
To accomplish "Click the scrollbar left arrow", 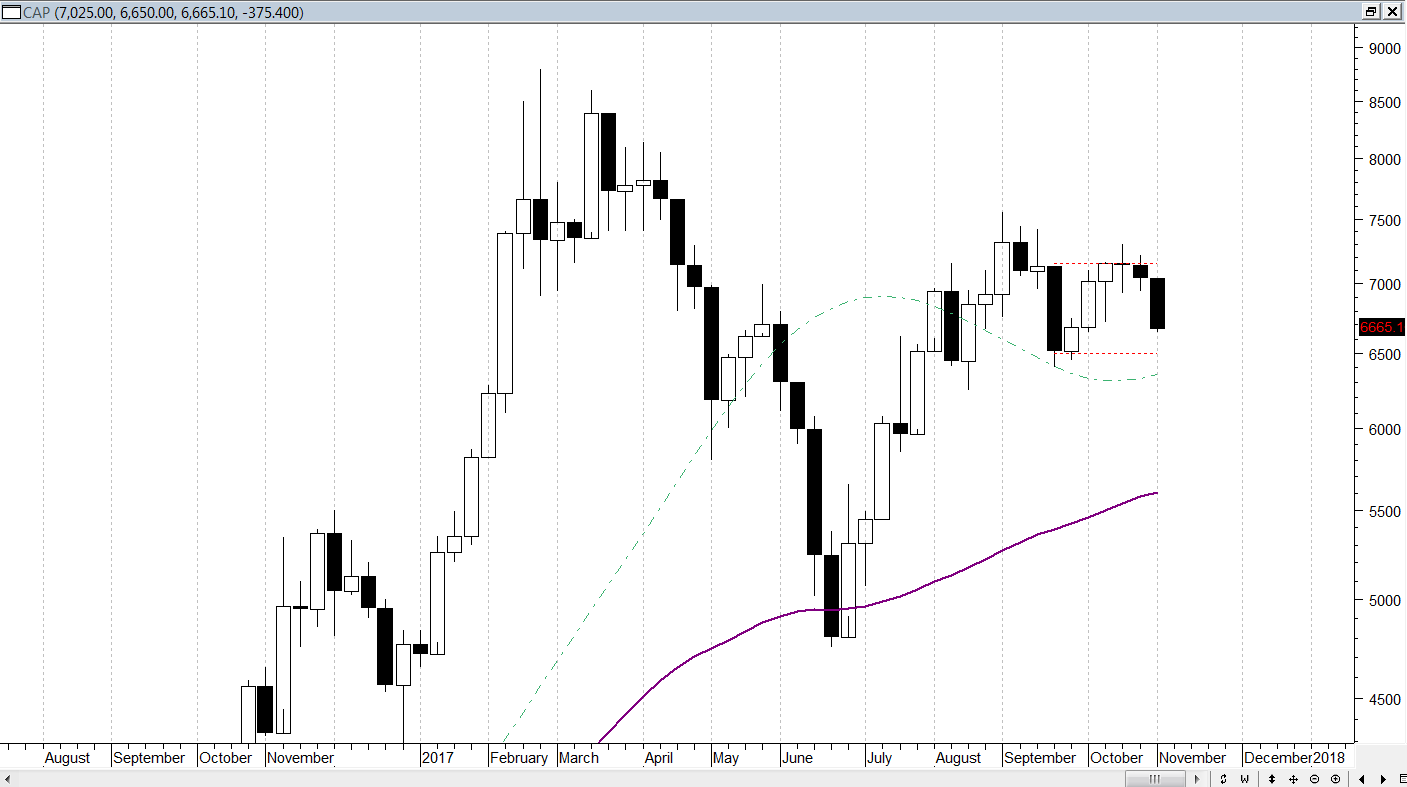I will point(9,779).
